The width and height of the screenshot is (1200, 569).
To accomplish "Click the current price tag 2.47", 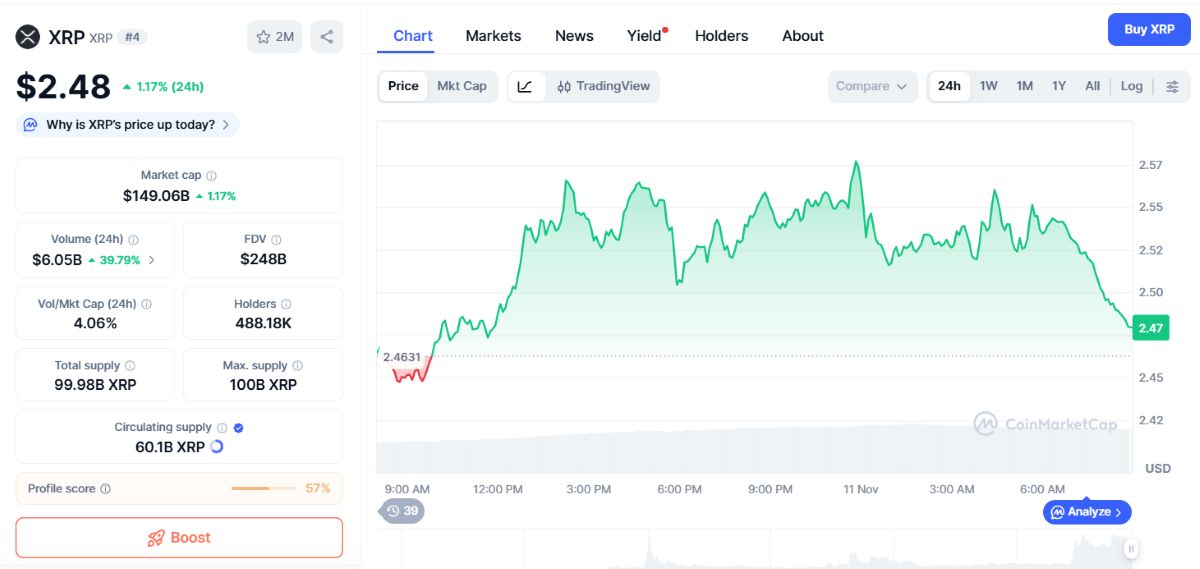I will (1150, 328).
